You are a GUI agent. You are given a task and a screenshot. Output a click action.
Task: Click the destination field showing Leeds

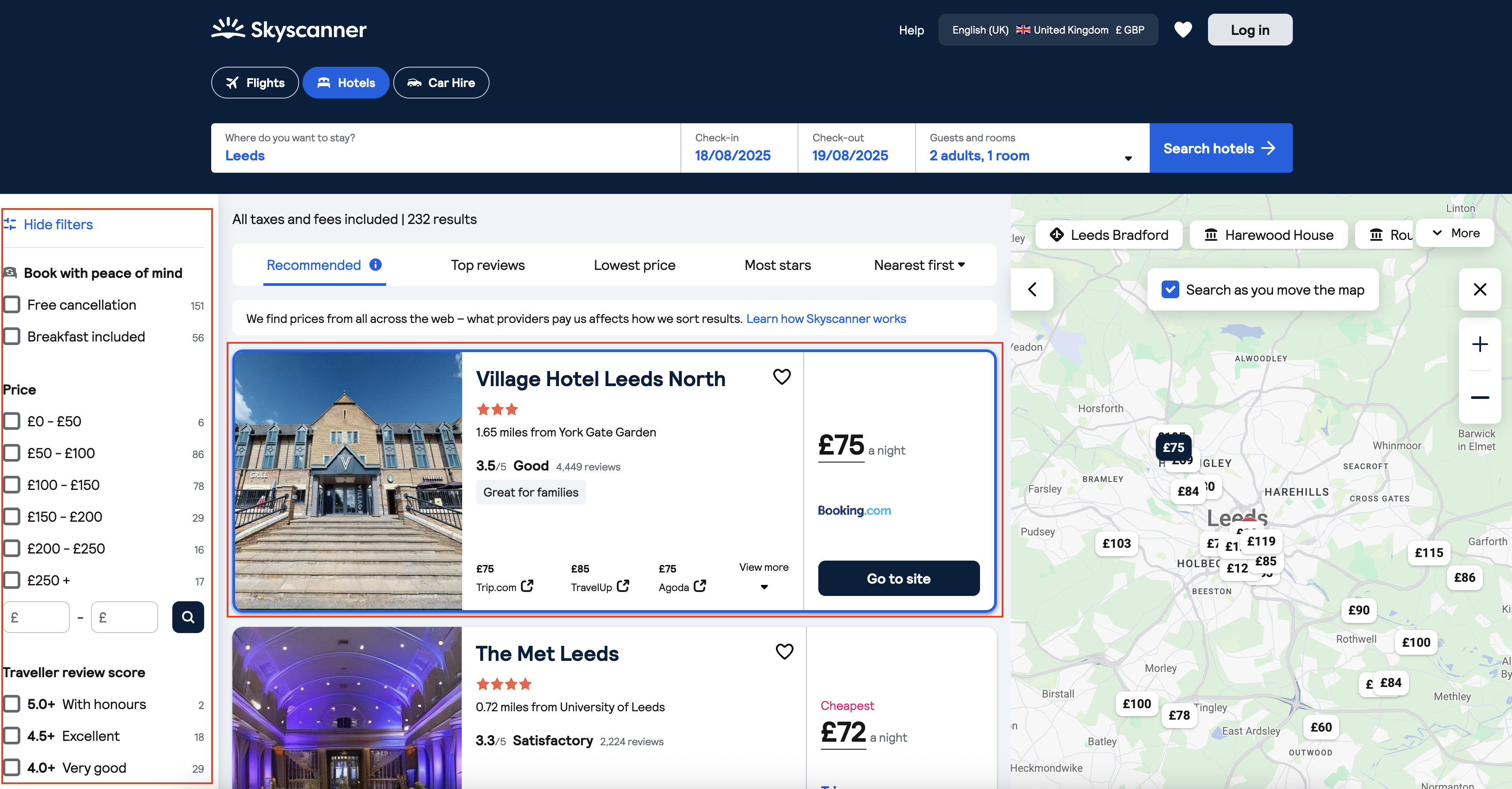445,148
